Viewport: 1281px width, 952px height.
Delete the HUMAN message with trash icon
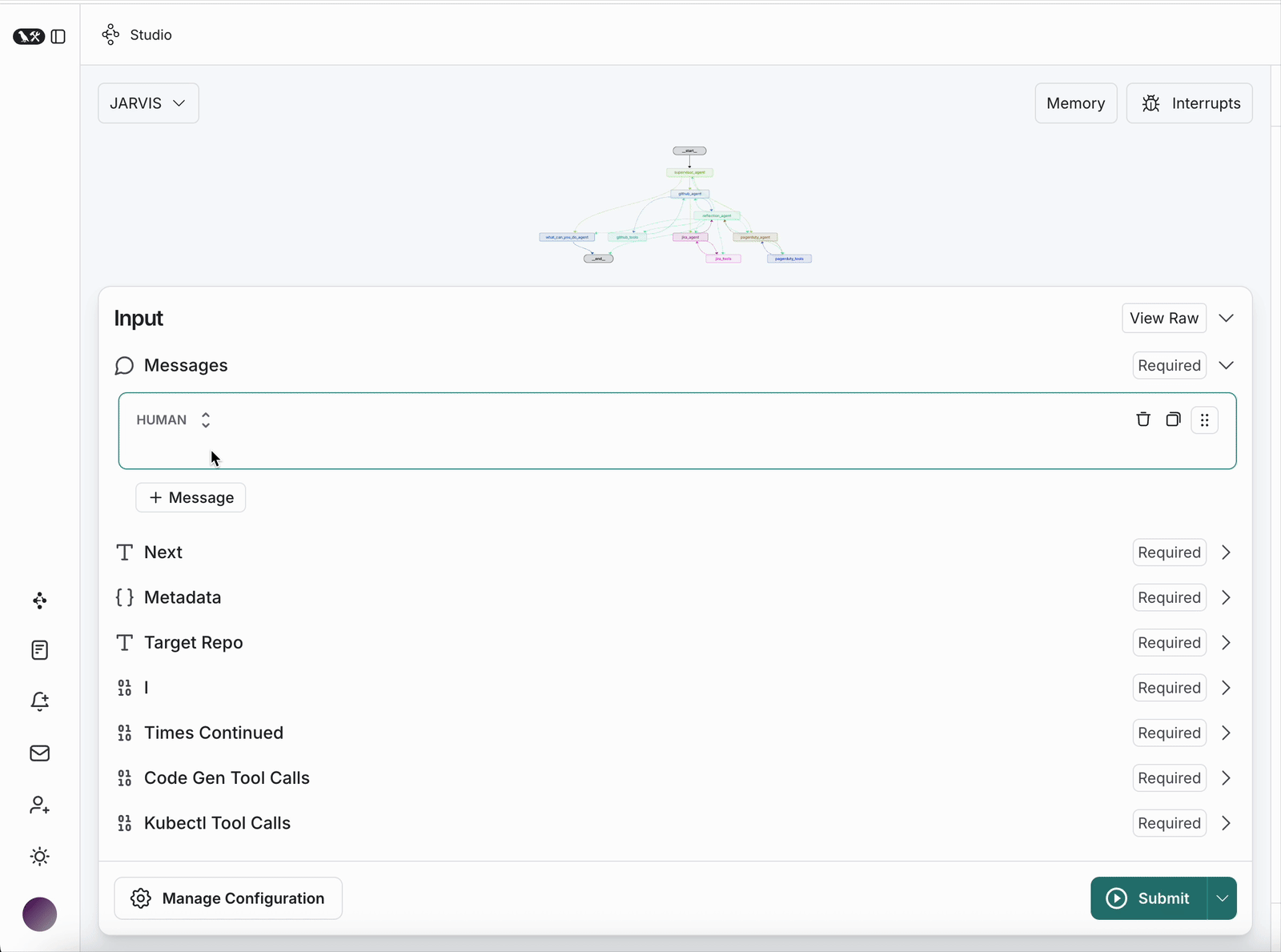tap(1142, 420)
